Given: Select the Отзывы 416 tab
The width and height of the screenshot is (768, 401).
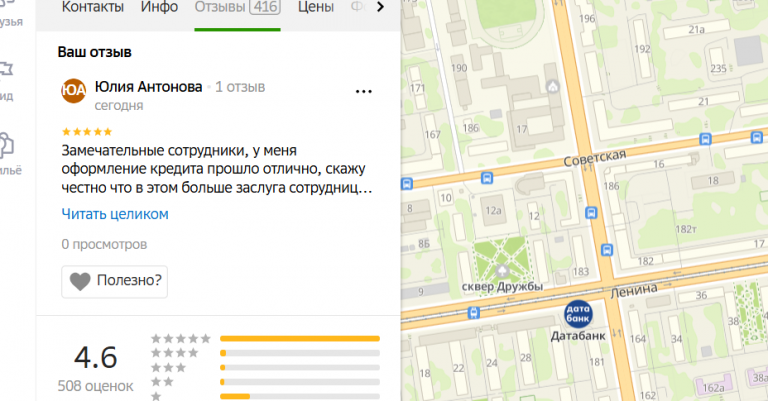Looking at the screenshot, I should [x=237, y=7].
